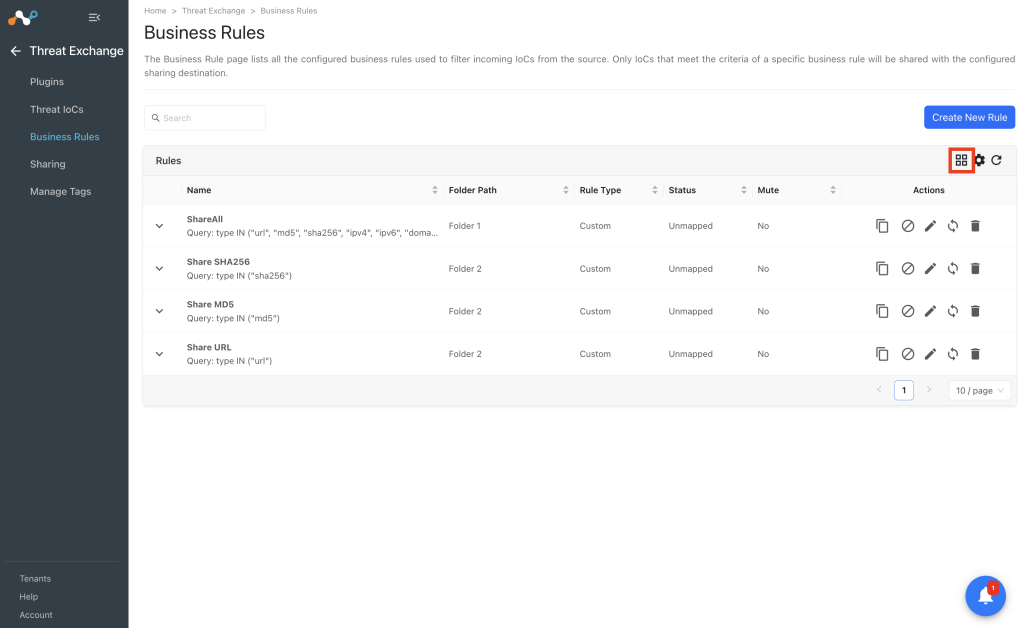The image size is (1024, 628).
Task: Sort table by Folder Path column
Action: pyautogui.click(x=566, y=190)
